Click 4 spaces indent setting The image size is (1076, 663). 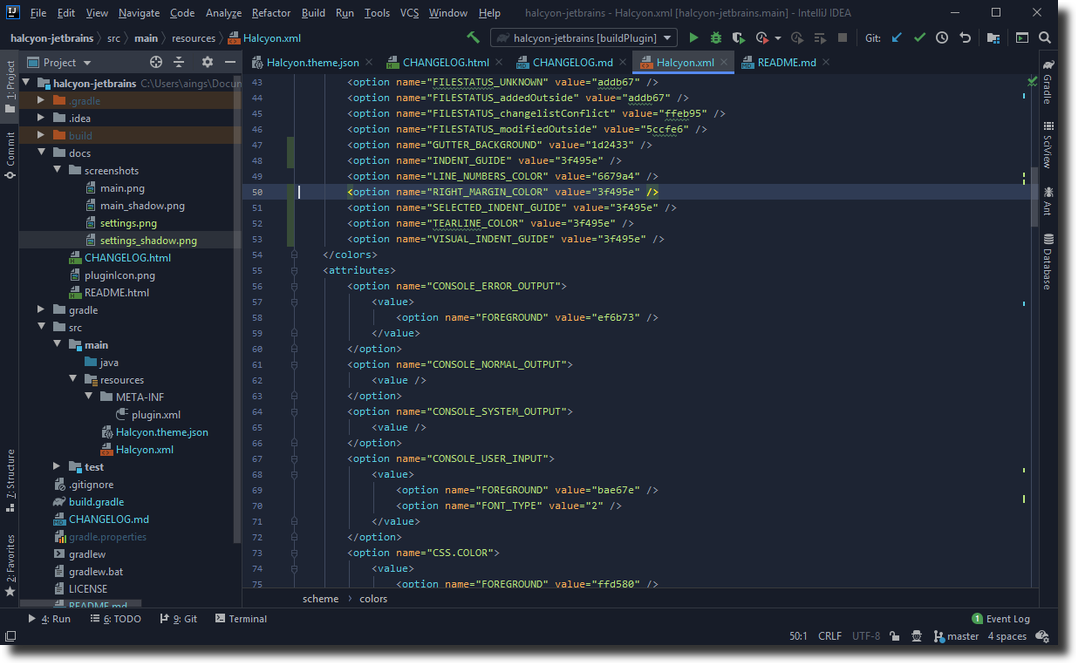(x=1007, y=636)
